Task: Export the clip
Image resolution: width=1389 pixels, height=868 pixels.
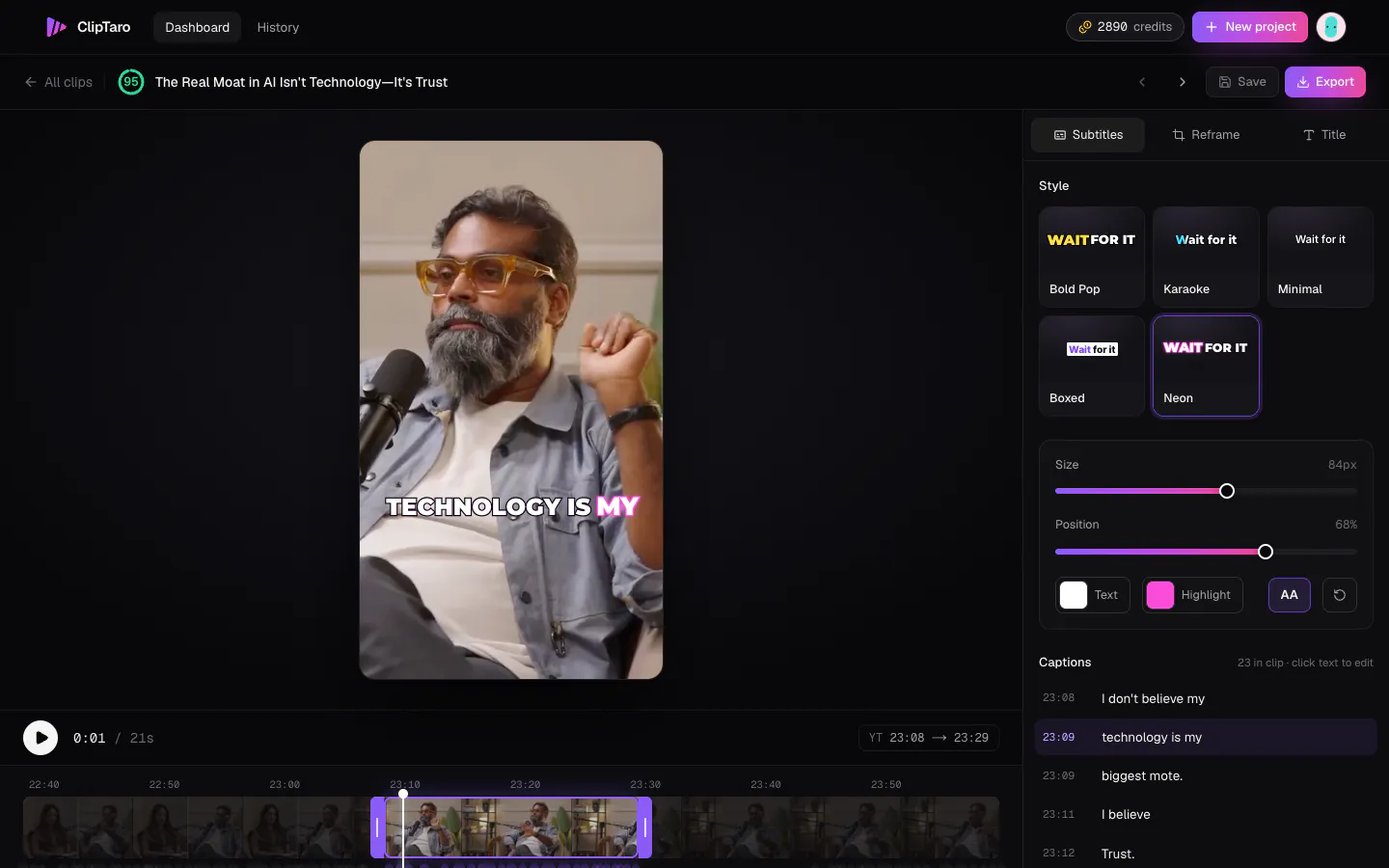Action: 1325,82
